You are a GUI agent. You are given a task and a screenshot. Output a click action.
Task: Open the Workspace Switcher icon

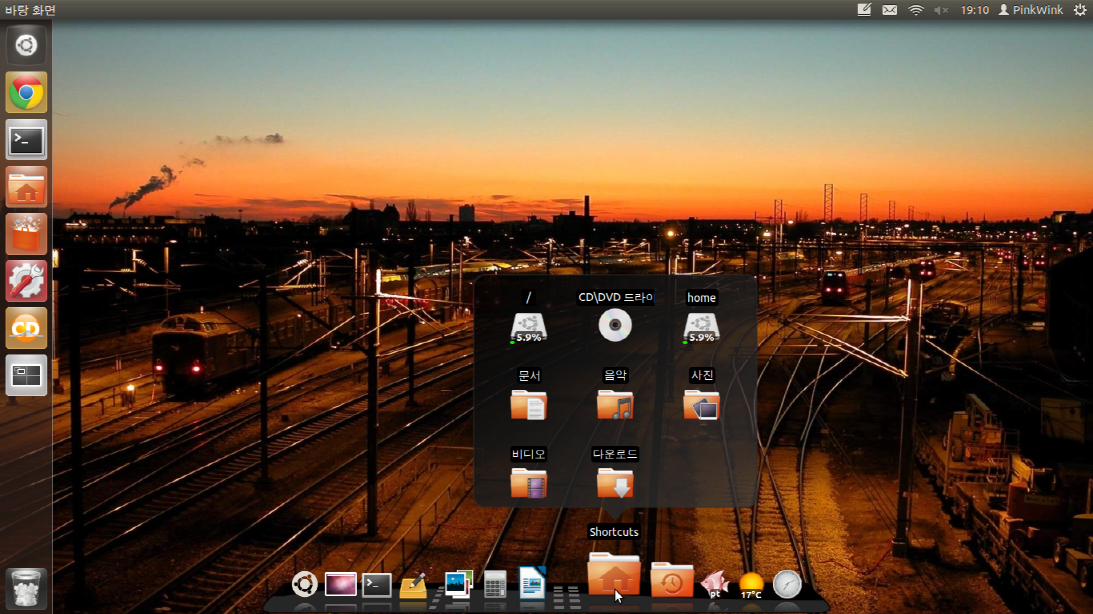click(x=26, y=376)
